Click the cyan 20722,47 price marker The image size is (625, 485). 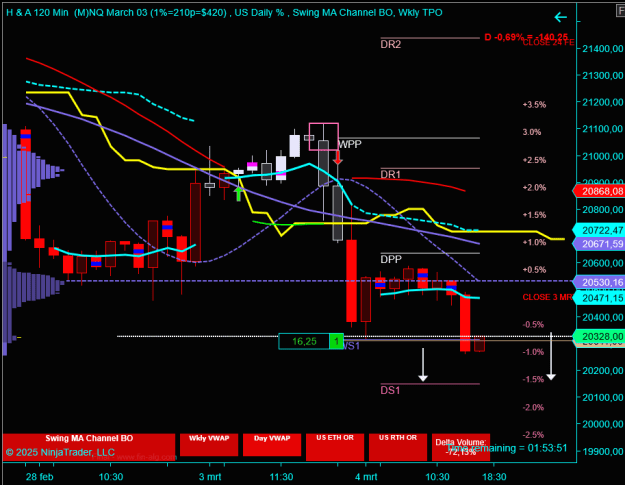(x=599, y=230)
